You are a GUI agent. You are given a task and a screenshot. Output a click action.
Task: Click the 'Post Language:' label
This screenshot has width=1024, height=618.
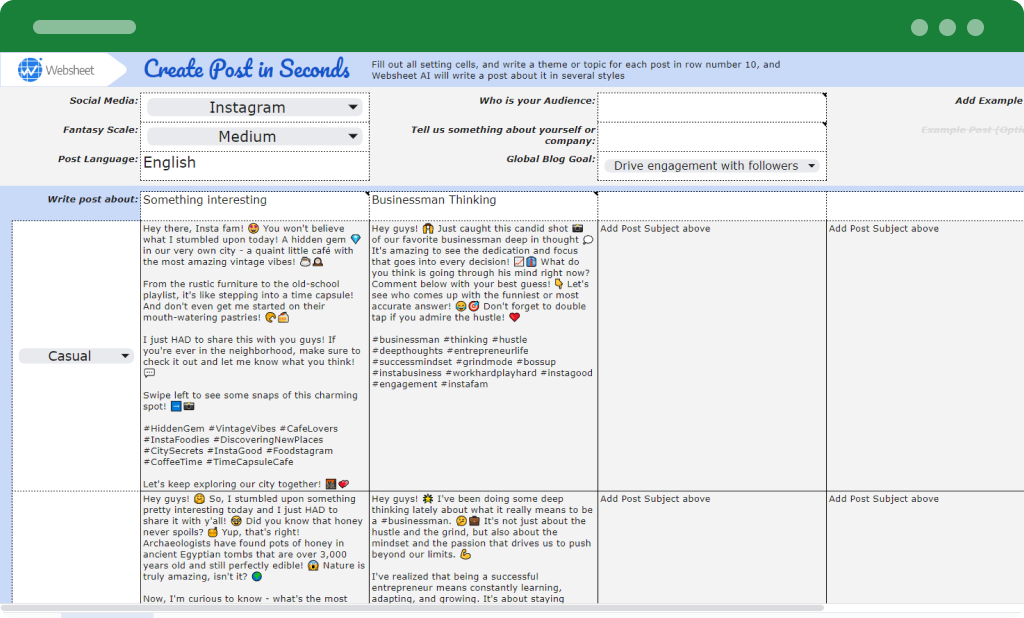pyautogui.click(x=98, y=159)
